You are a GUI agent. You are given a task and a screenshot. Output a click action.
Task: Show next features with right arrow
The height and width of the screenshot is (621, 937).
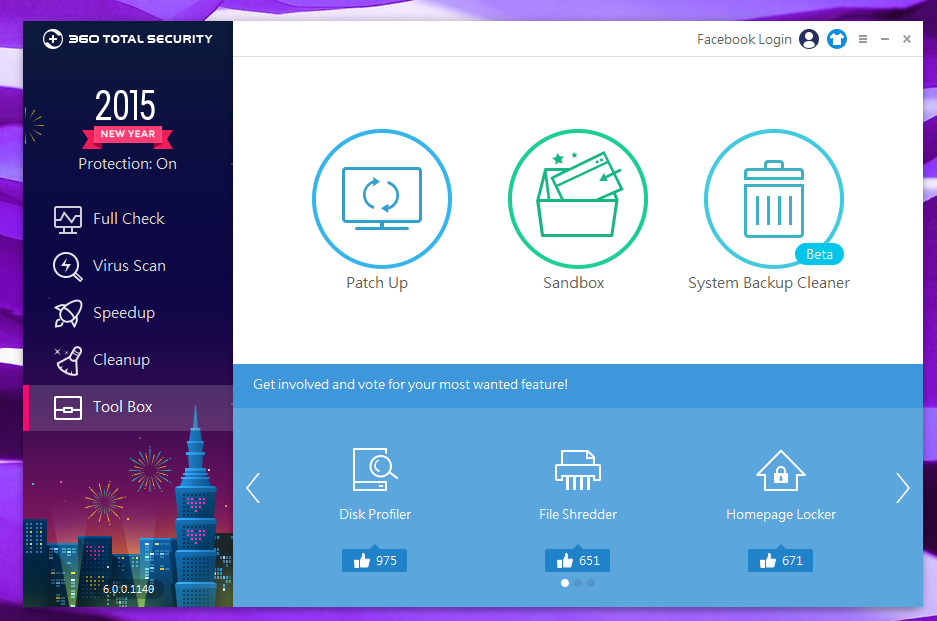pyautogui.click(x=902, y=488)
